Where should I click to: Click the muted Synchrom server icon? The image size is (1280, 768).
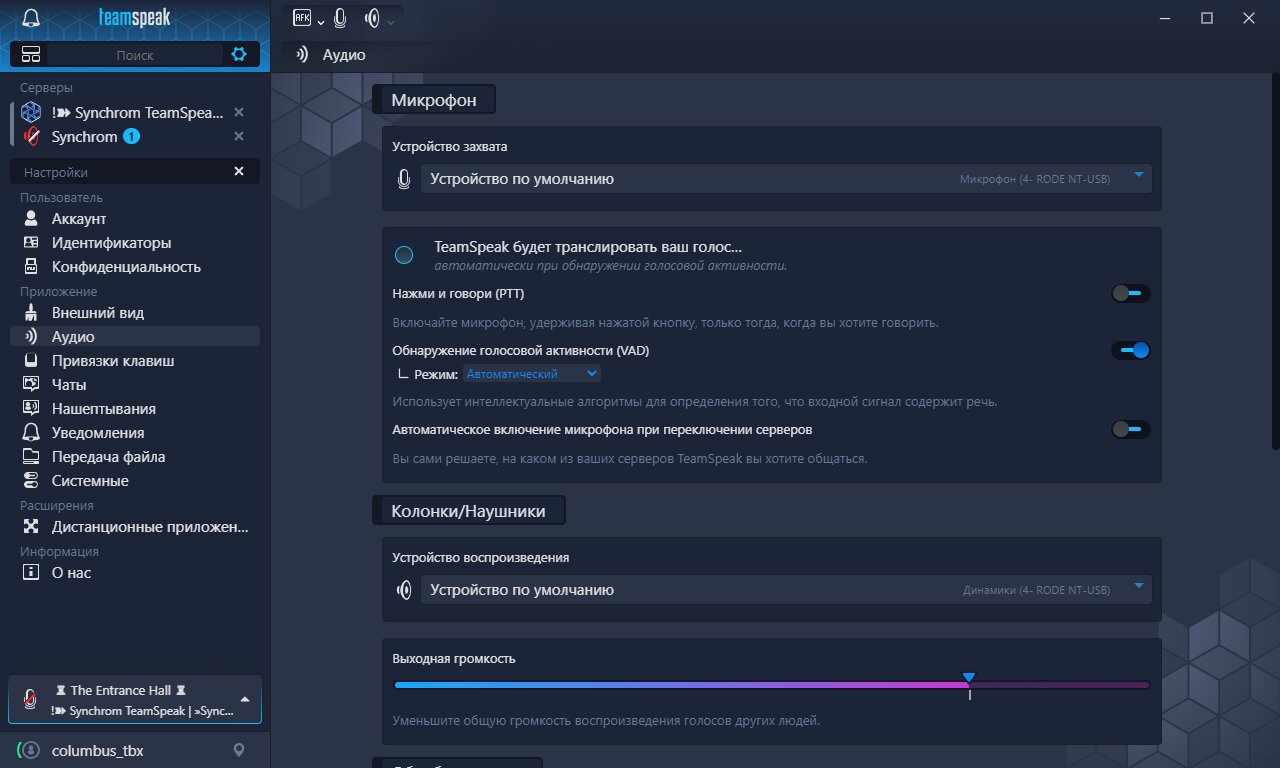click(31, 136)
